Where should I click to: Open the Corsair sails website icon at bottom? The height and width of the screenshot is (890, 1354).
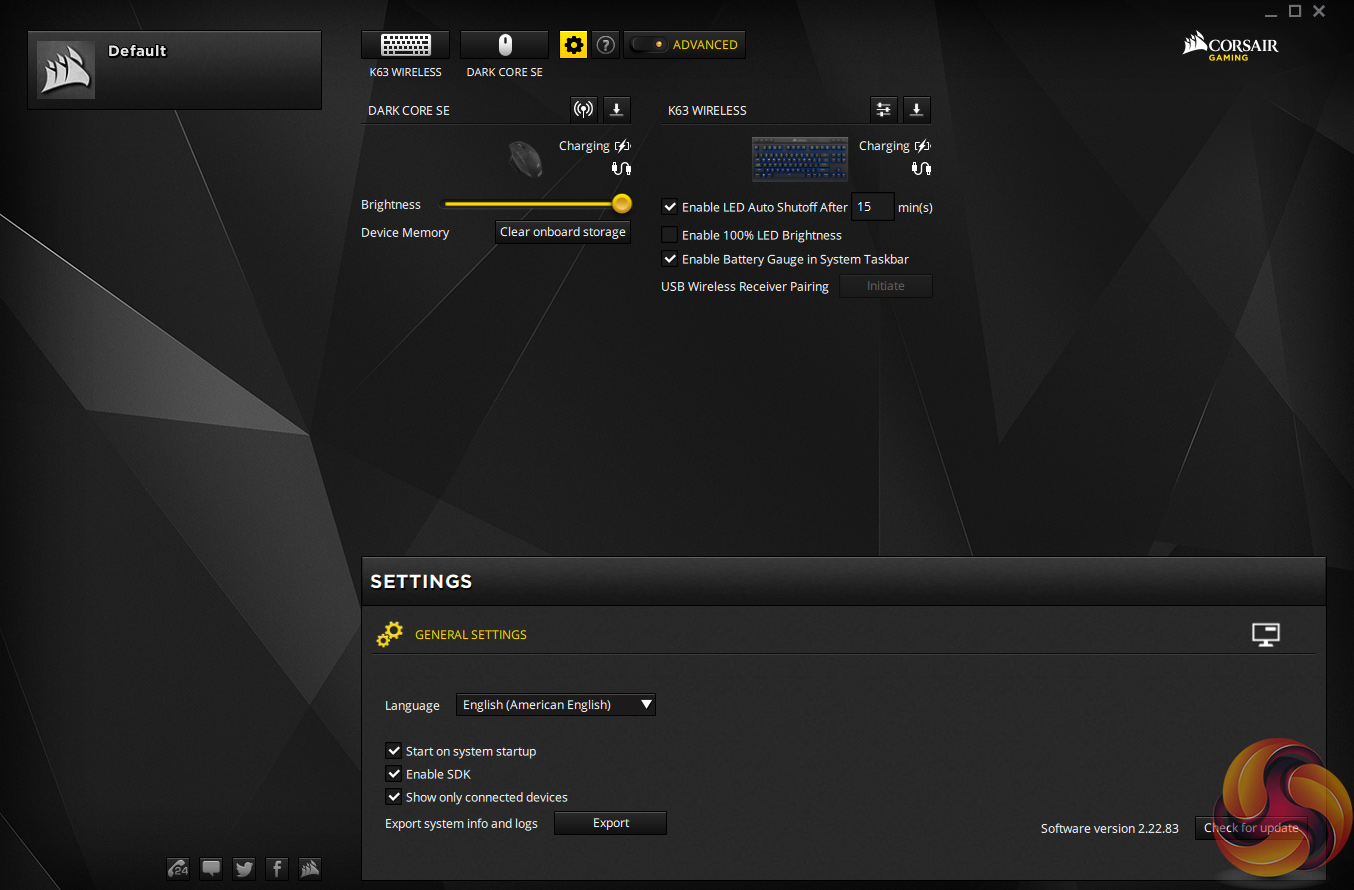(310, 868)
